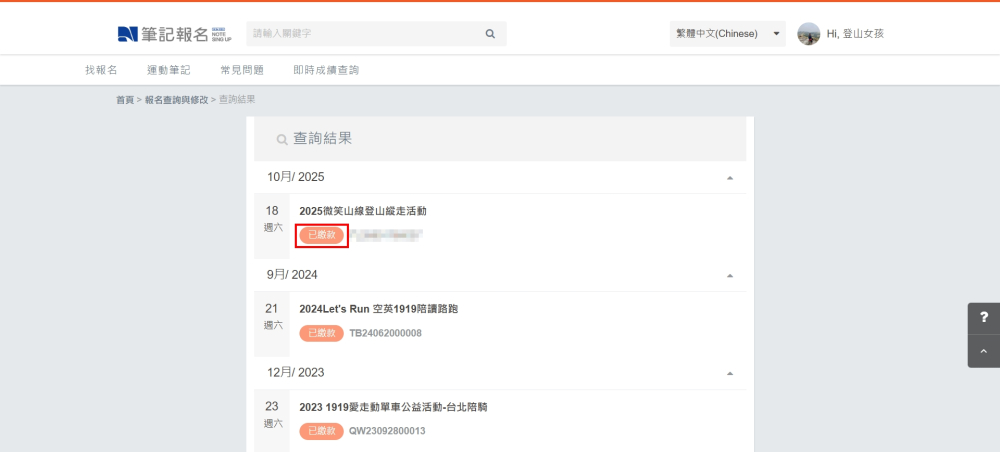Click the 首頁 breadcrumb link
Viewport: 1000px width, 452px height.
click(x=124, y=100)
